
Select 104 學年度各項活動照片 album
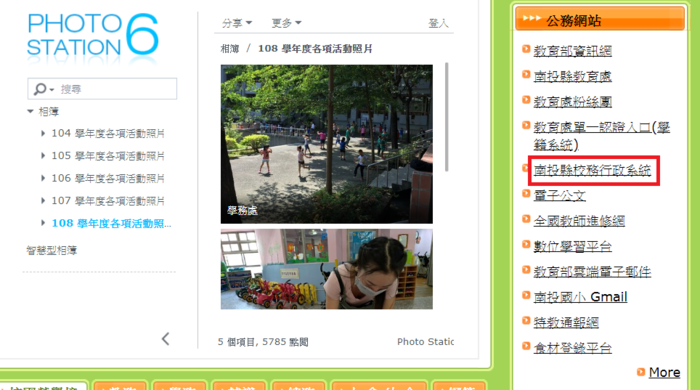click(108, 133)
